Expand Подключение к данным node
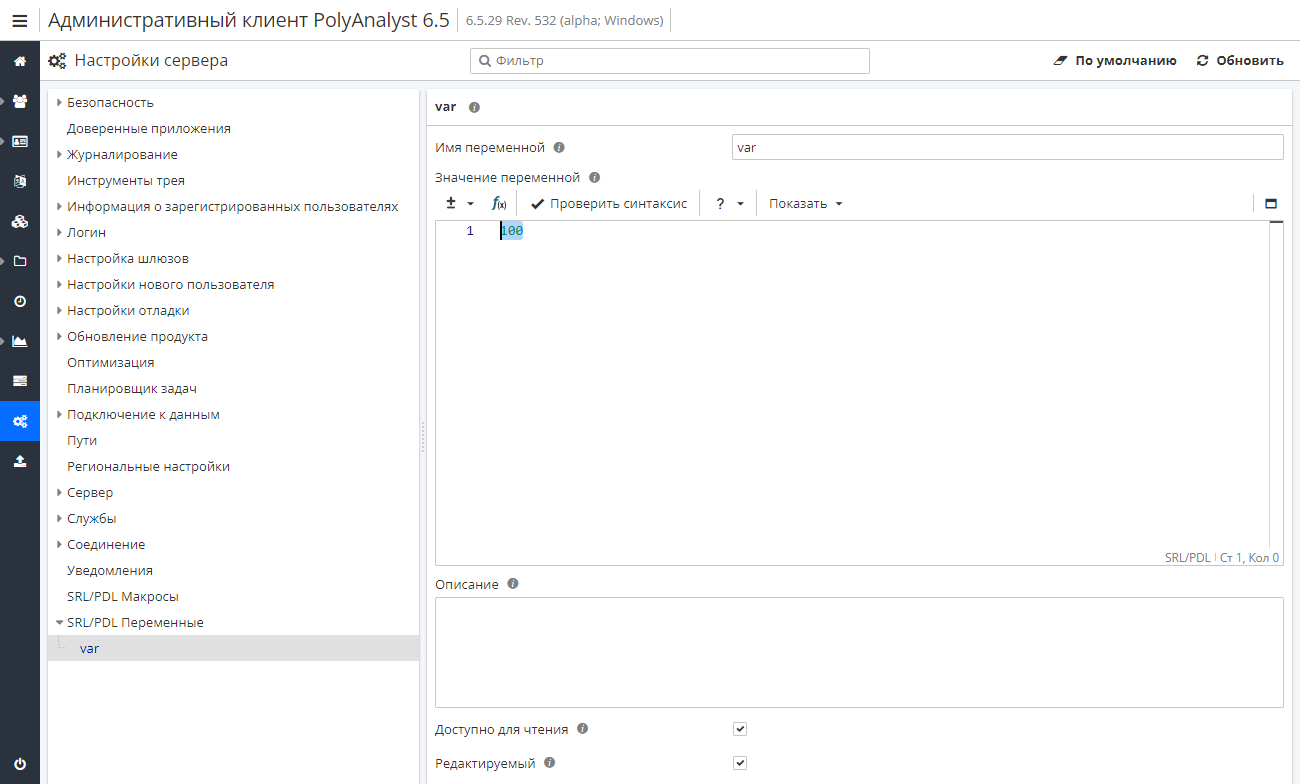The image size is (1300, 784). pos(60,414)
